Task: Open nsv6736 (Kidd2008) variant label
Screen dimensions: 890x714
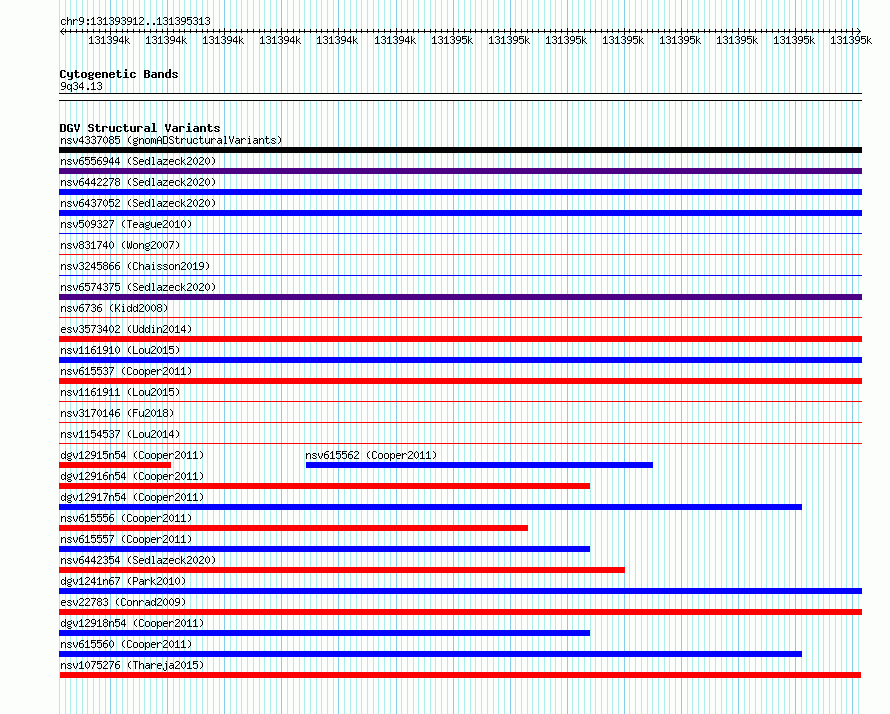Action: click(114, 308)
